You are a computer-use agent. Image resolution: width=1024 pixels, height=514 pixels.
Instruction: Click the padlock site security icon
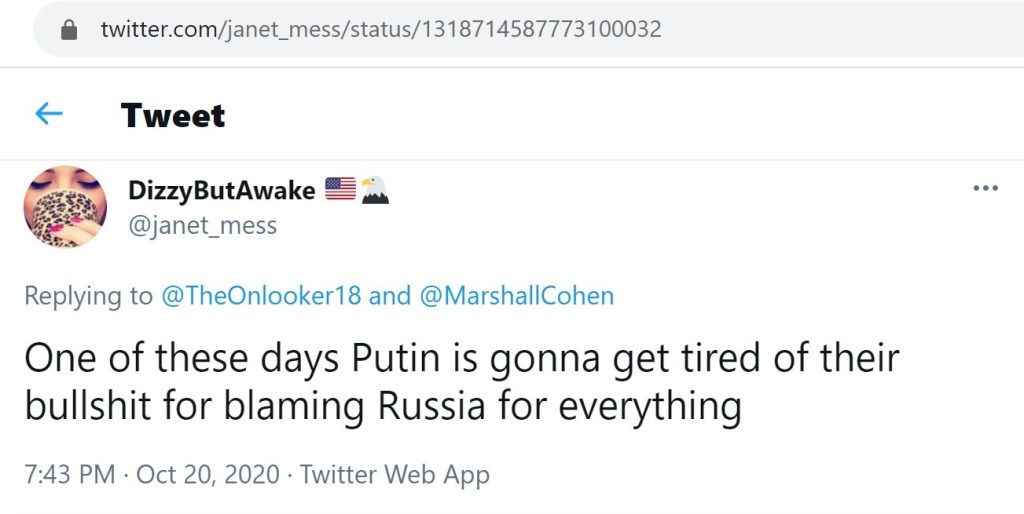(x=69, y=29)
